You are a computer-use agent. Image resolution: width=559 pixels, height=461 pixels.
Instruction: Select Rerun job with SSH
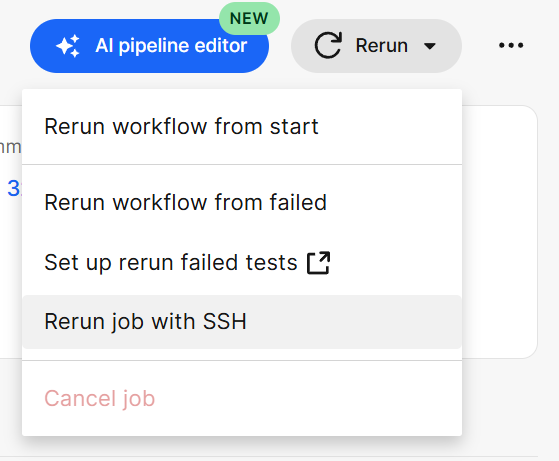click(x=242, y=322)
